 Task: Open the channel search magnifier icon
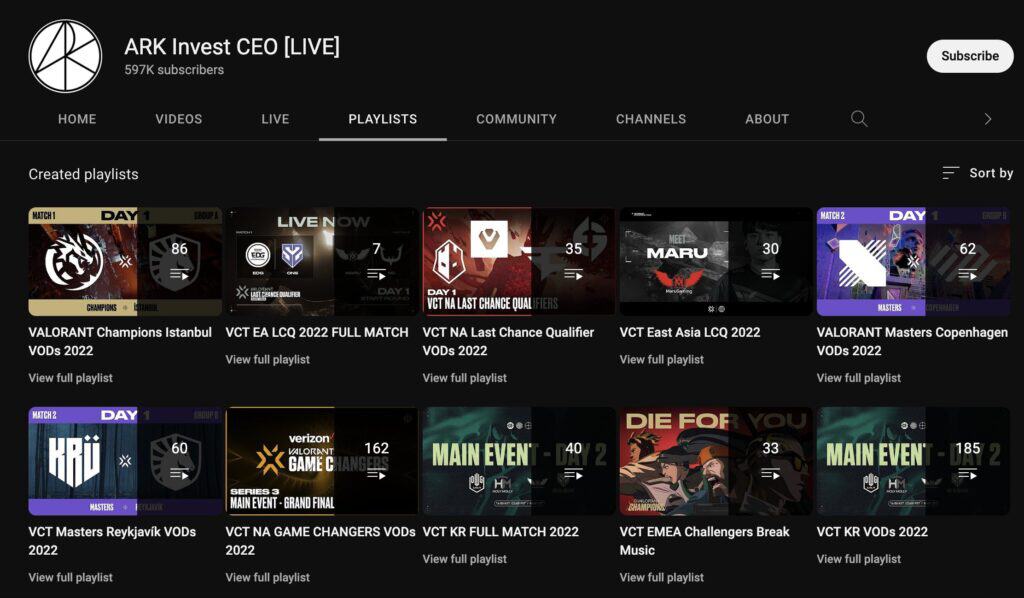point(859,119)
